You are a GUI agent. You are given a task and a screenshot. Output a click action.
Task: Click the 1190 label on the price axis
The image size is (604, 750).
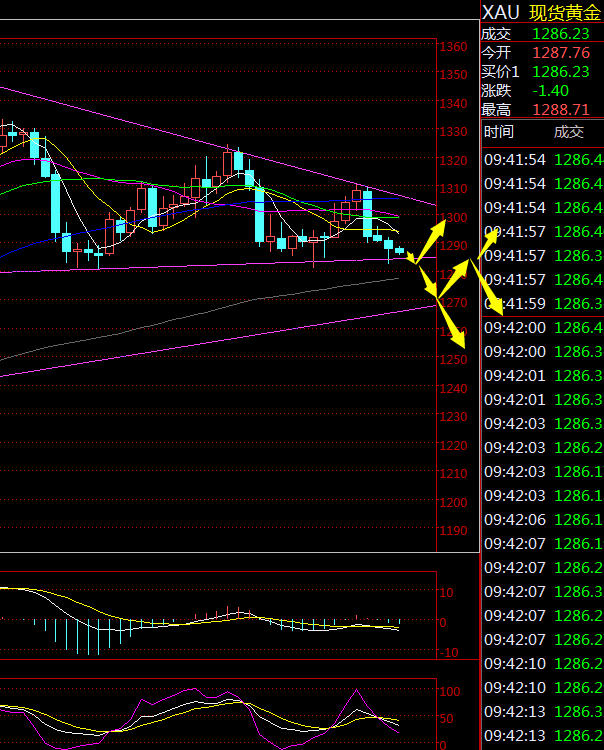[453, 531]
